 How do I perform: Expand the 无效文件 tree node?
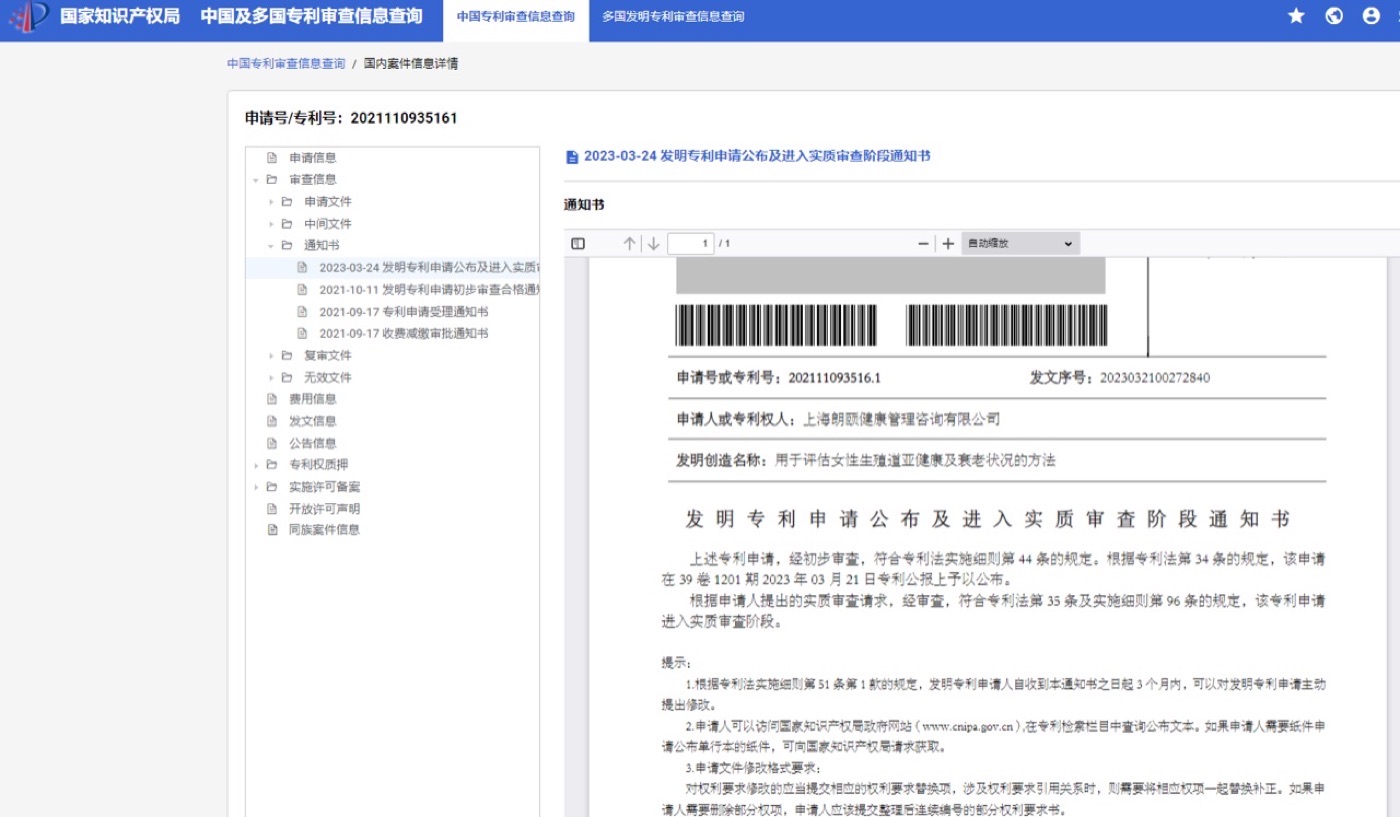pos(271,378)
